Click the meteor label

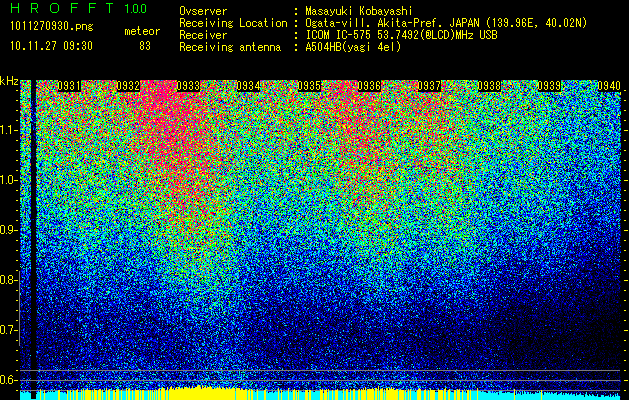click(x=142, y=31)
